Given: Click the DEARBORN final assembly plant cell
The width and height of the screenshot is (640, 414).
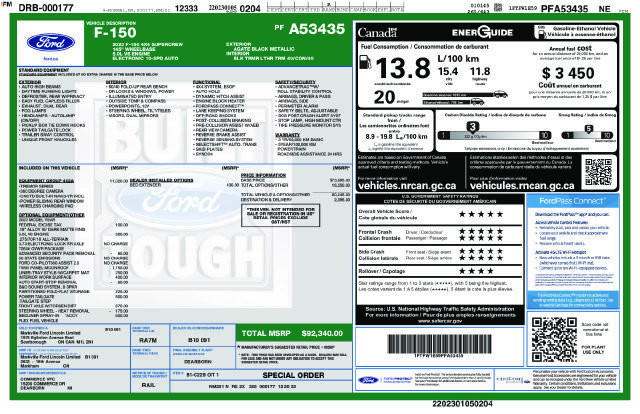Looking at the screenshot, I should pos(202,358).
